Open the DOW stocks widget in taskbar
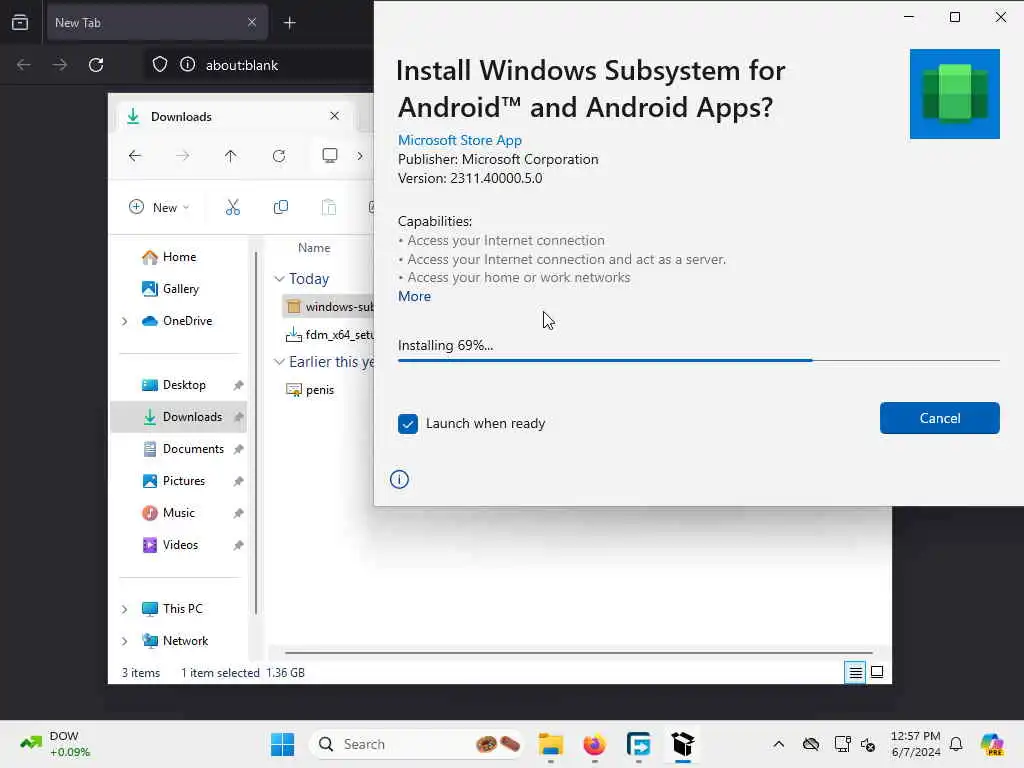Viewport: 1024px width, 768px height. pyautogui.click(x=56, y=744)
